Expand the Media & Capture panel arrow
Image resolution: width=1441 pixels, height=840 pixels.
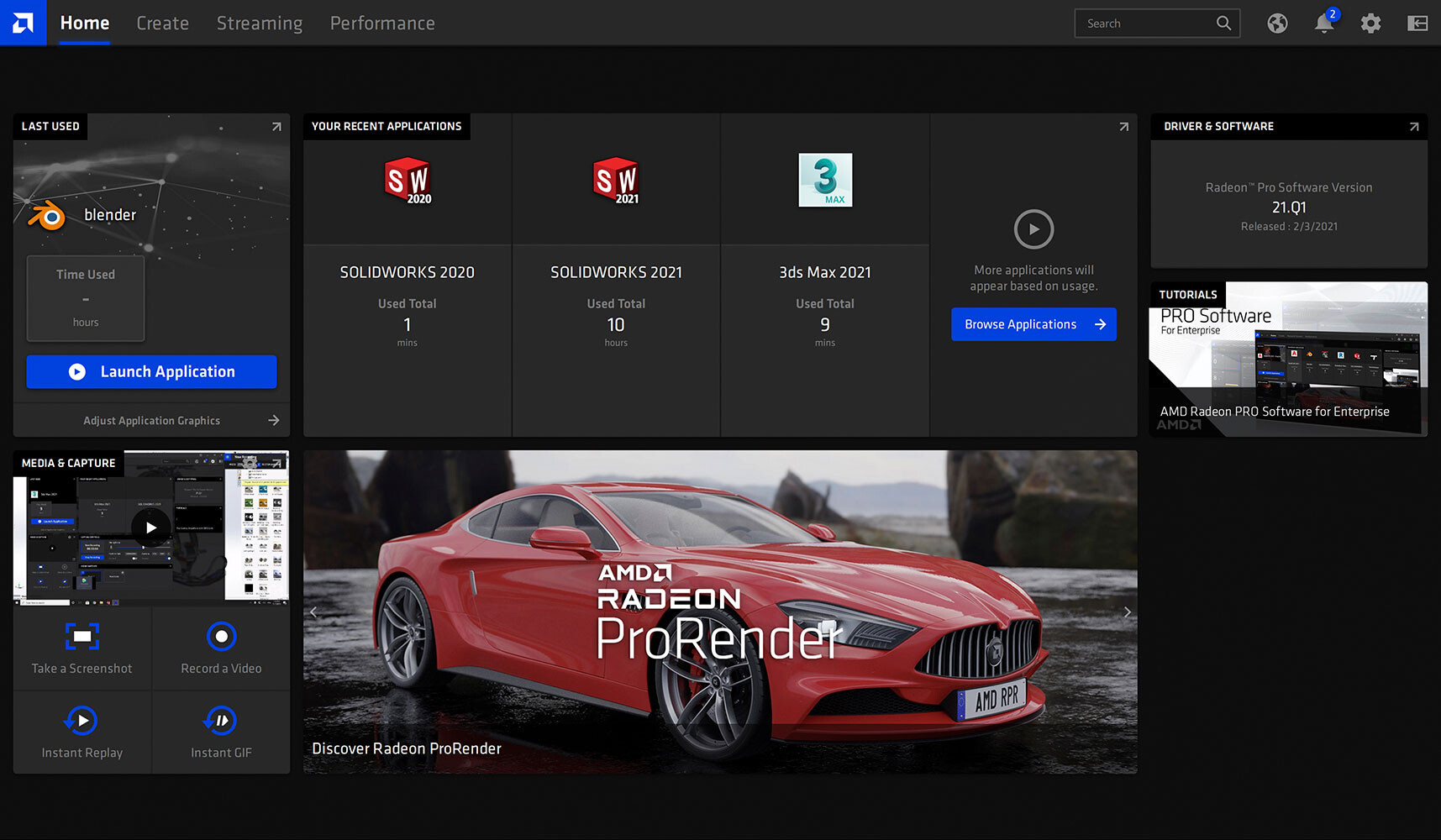[276, 463]
